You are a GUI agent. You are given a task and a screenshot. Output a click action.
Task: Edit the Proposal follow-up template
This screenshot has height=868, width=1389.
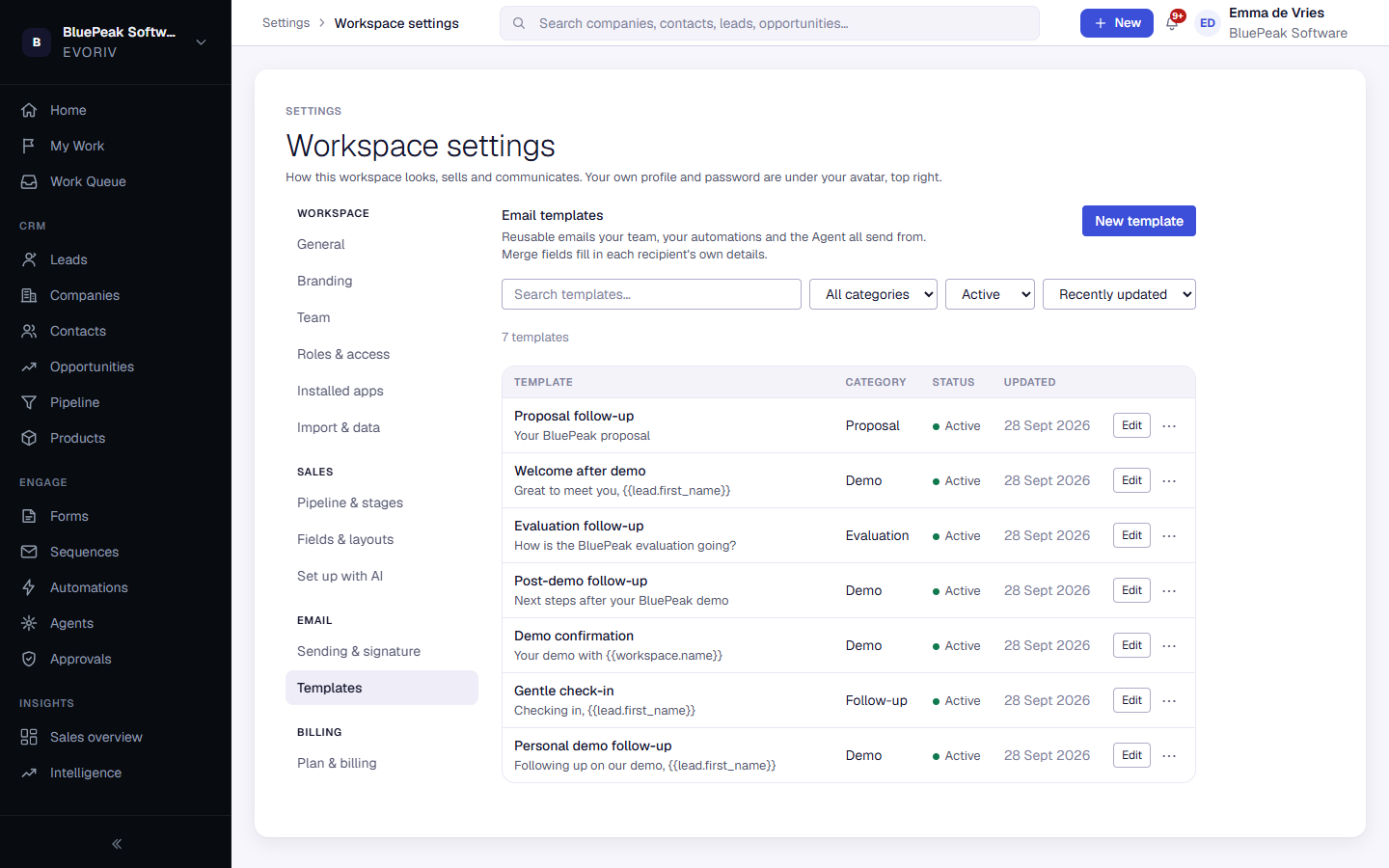1131,425
